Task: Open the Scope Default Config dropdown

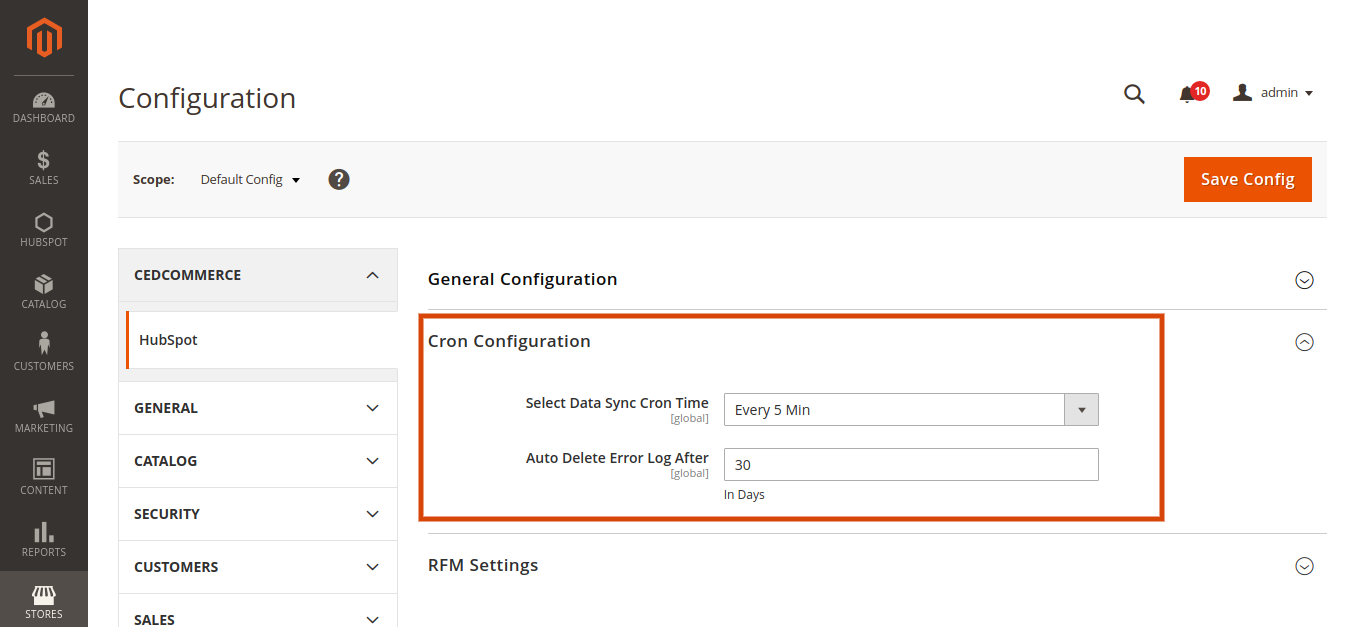Action: tap(250, 180)
